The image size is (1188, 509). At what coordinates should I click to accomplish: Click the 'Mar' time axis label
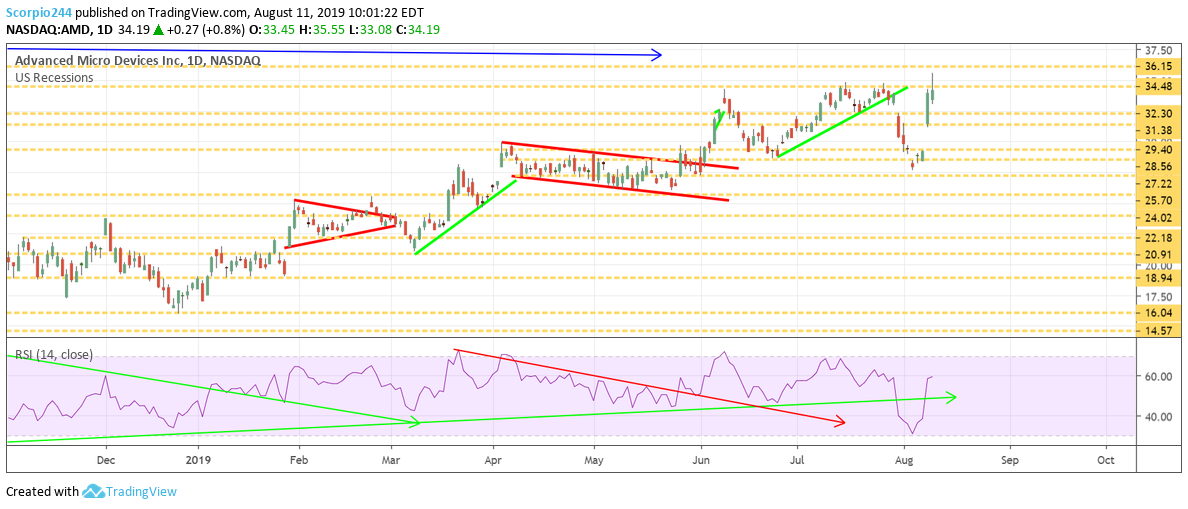(391, 460)
